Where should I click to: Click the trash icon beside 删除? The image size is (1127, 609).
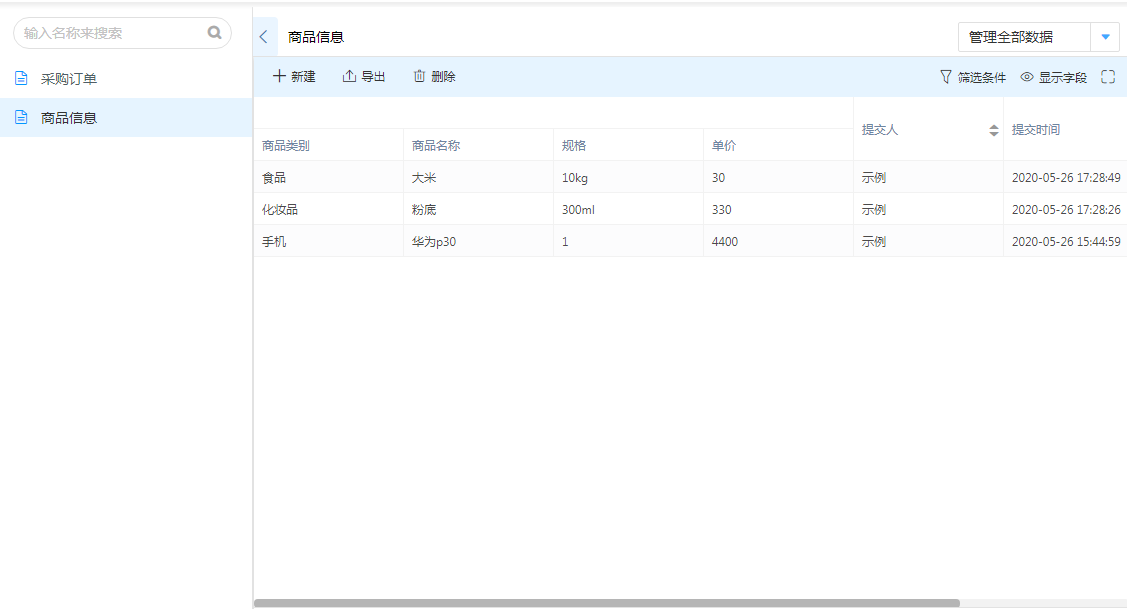pos(419,77)
